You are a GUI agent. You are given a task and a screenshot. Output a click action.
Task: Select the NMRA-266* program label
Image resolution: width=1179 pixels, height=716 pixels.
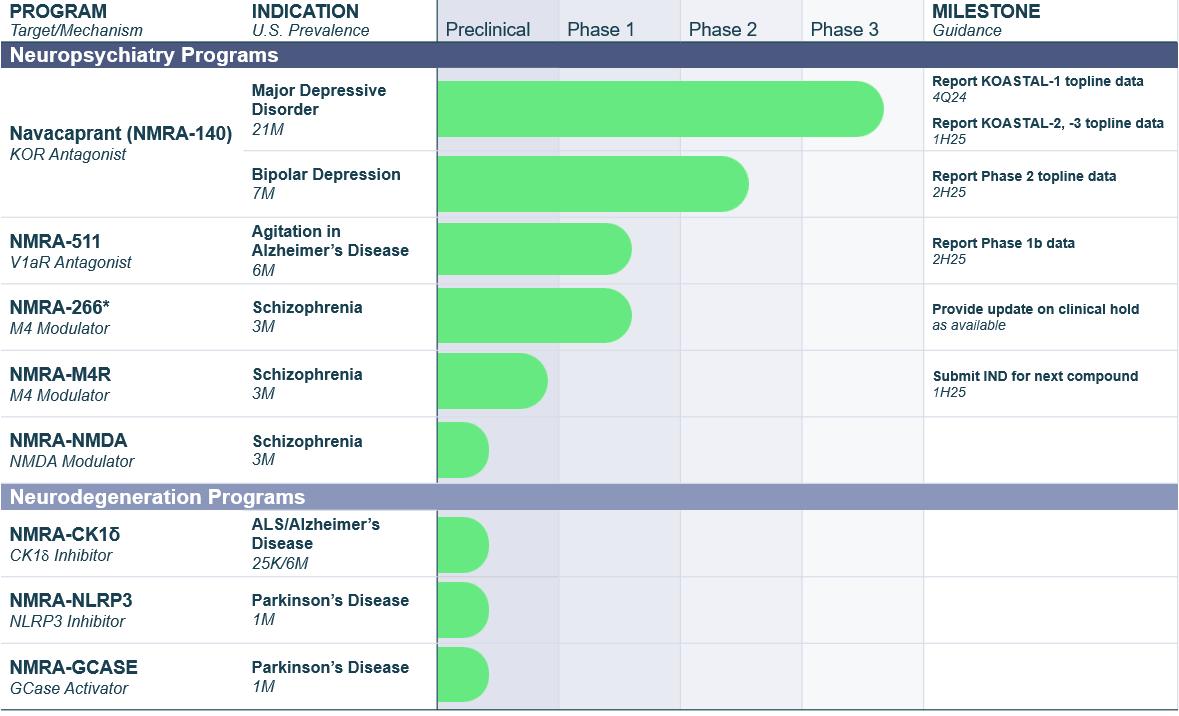point(60,308)
